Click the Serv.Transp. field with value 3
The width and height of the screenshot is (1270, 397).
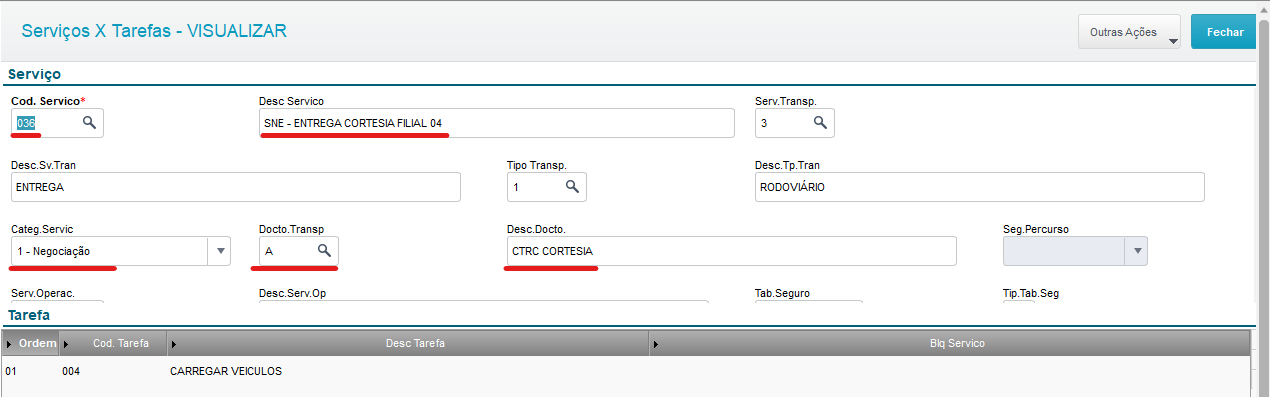click(794, 123)
